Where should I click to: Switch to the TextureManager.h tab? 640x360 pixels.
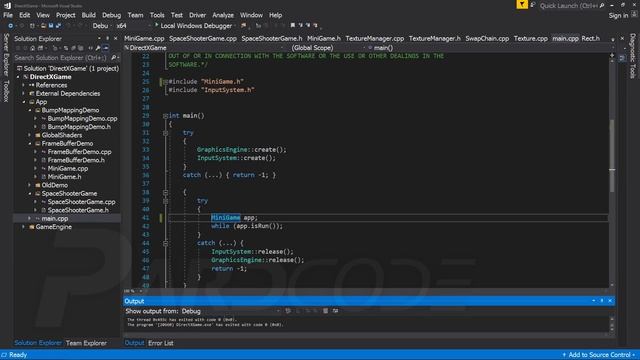[435, 38]
